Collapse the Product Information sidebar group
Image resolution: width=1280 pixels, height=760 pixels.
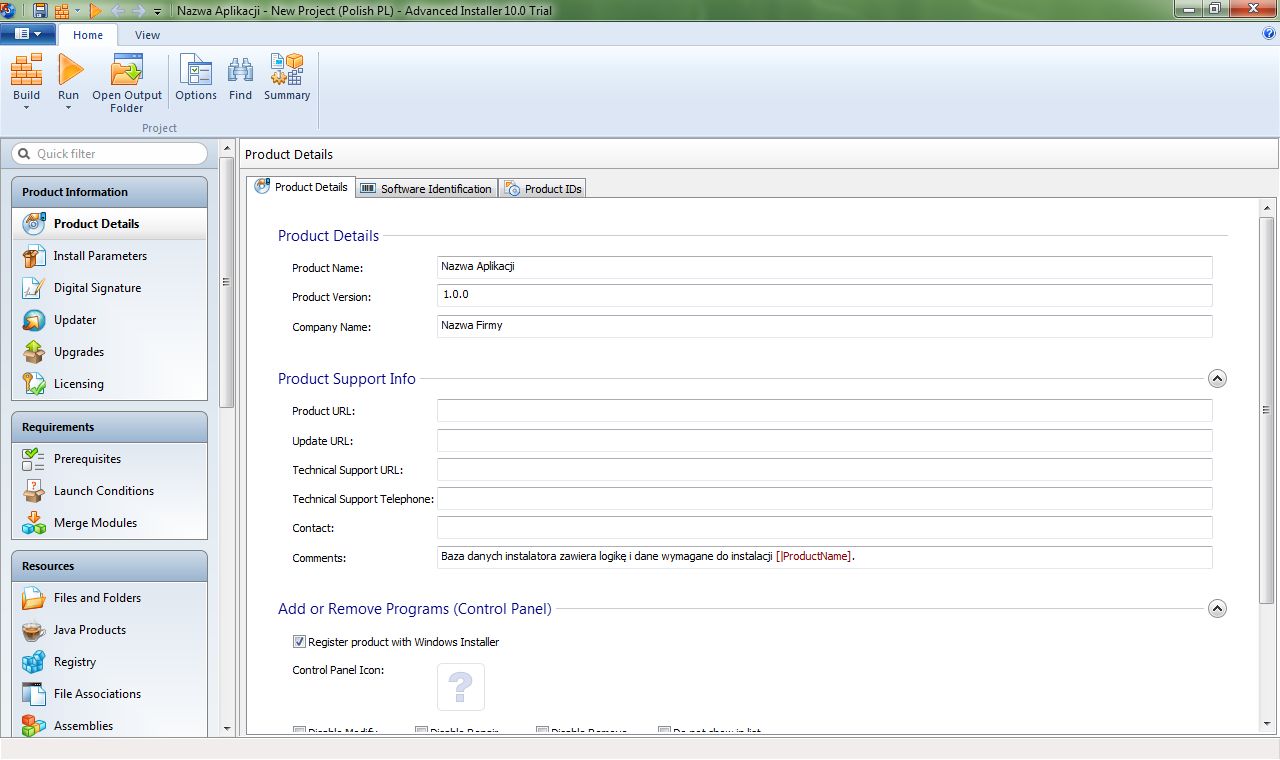(x=110, y=192)
